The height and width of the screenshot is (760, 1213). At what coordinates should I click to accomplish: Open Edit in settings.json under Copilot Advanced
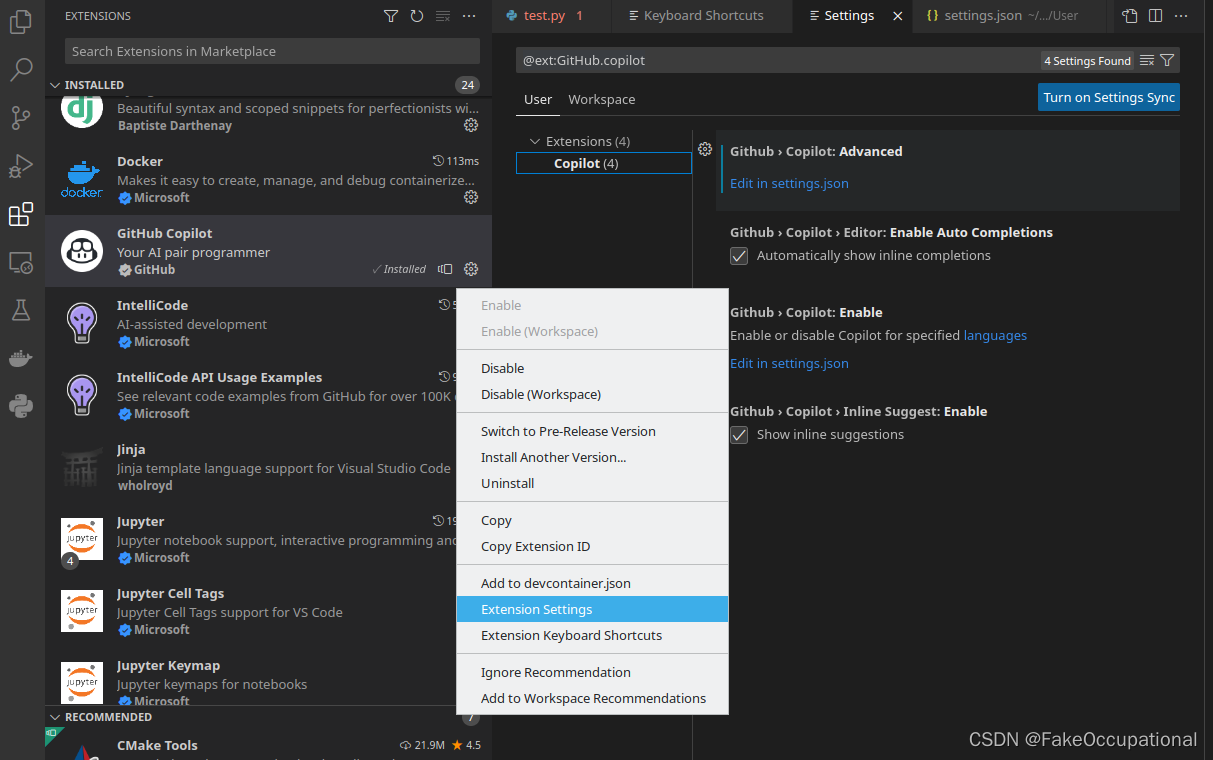(x=789, y=183)
